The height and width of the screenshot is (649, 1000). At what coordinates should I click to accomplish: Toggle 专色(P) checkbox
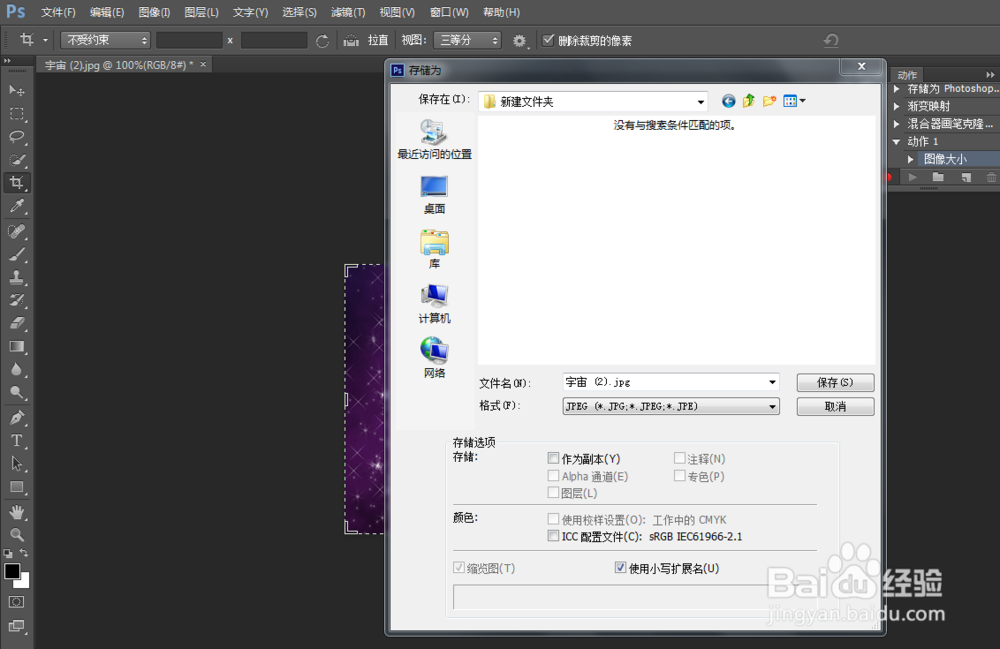click(680, 476)
